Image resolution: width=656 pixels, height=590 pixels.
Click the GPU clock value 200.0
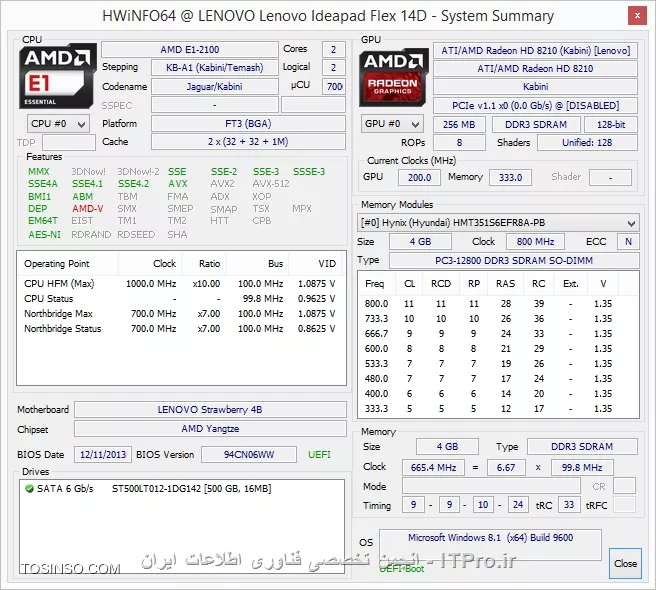click(419, 177)
